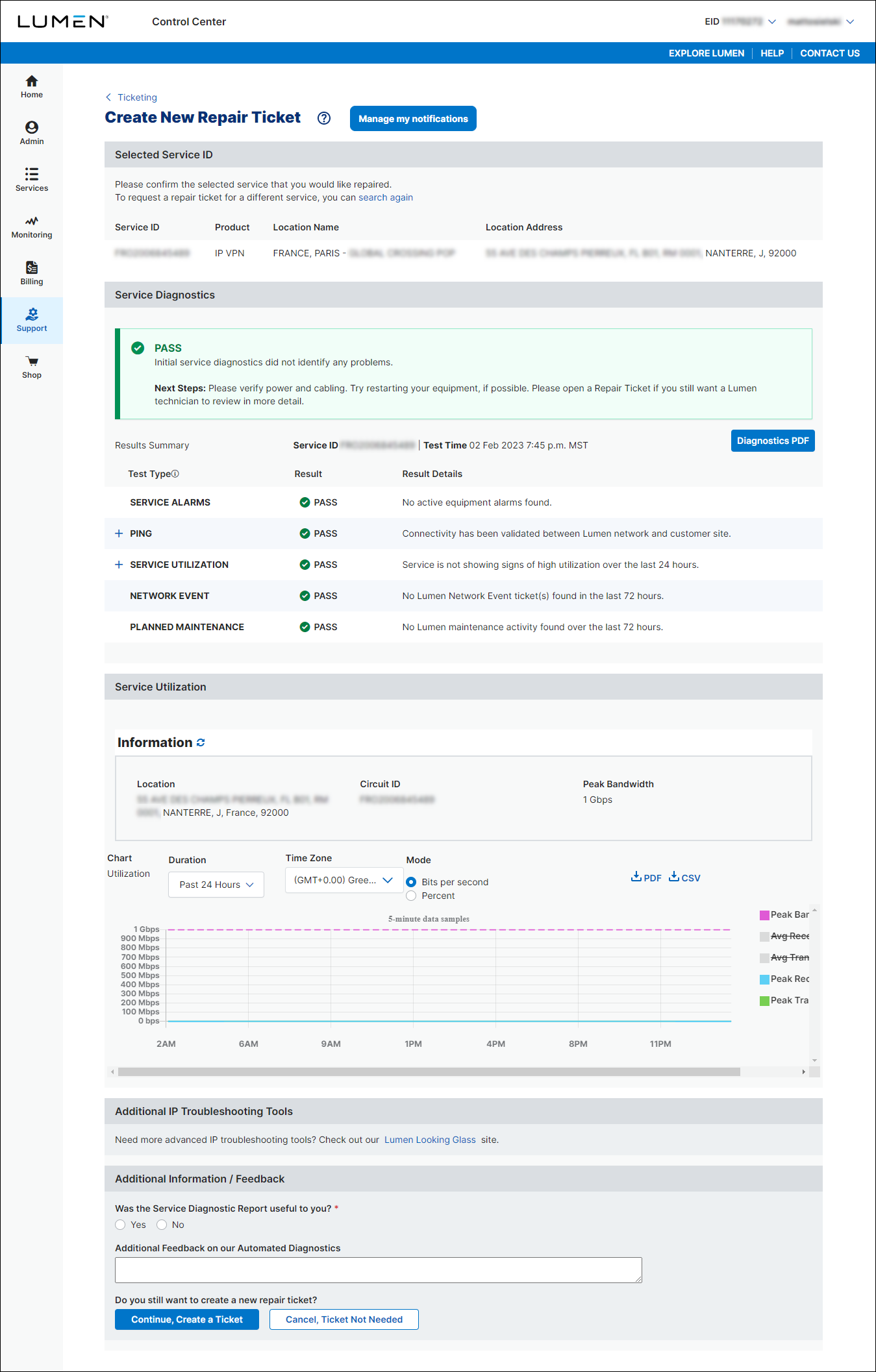Open the Time Zone dropdown
This screenshot has height=1372, width=876.
pos(344,880)
